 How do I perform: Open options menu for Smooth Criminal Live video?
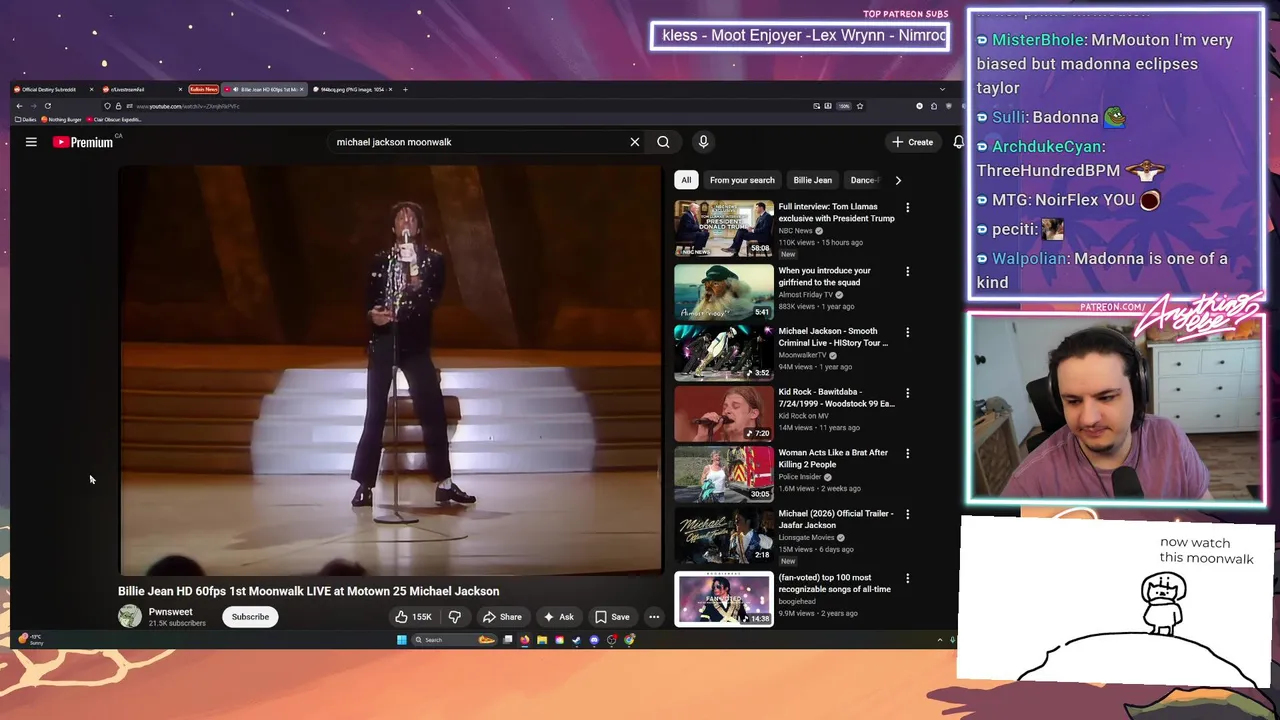907,332
